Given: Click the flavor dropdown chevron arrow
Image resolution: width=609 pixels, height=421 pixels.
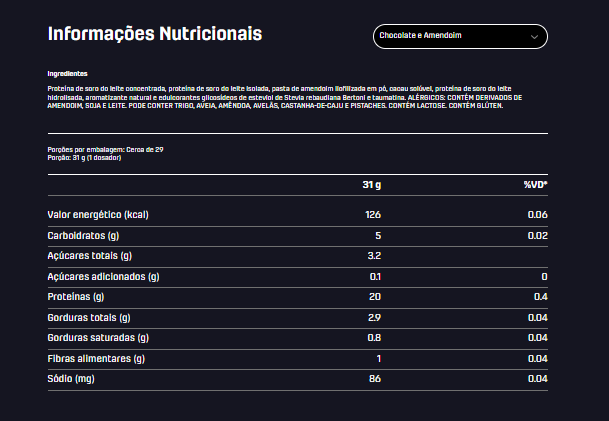Looking at the screenshot, I should [535, 38].
